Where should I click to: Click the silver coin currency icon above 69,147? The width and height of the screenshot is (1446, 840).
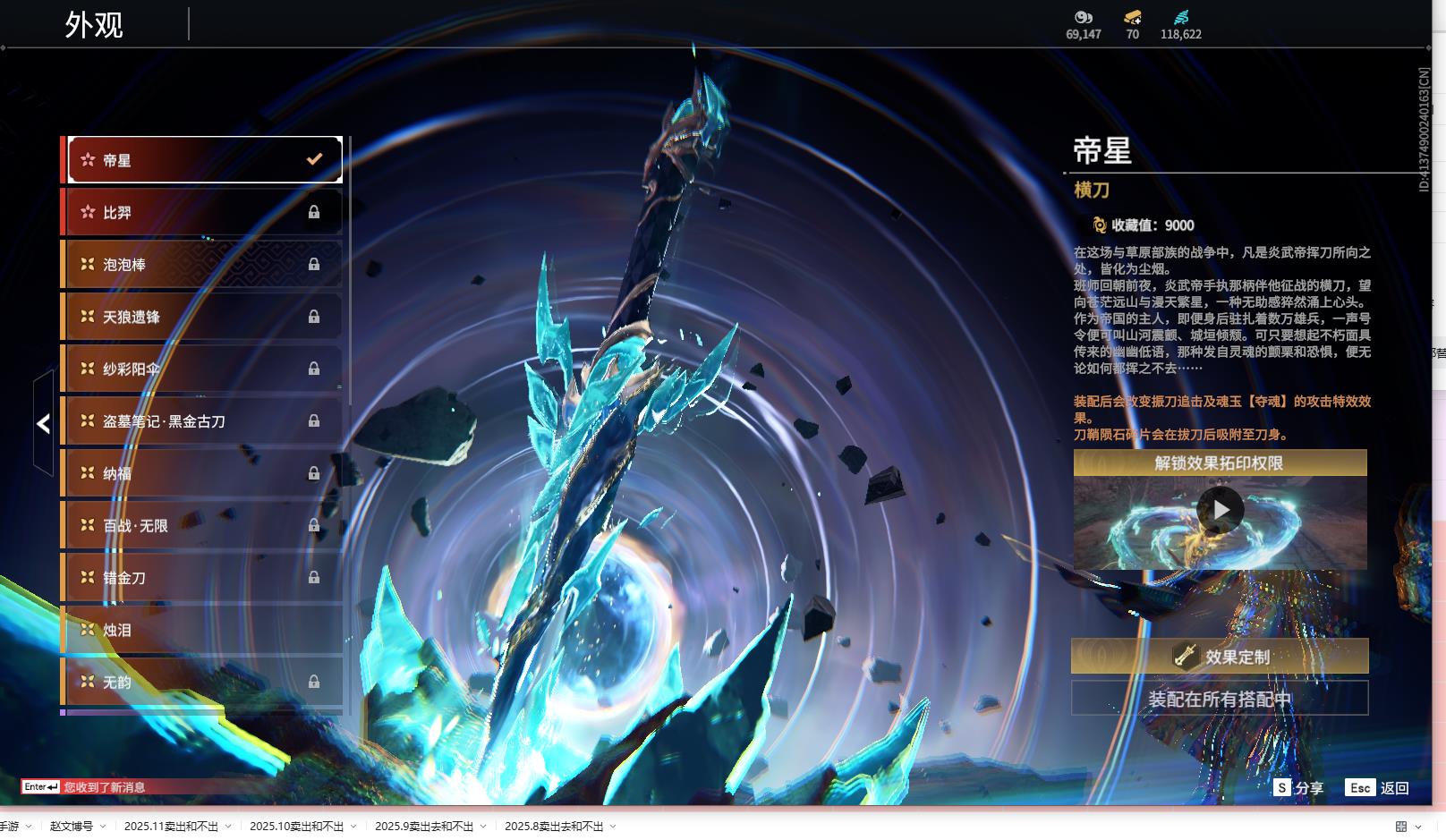[x=1084, y=17]
